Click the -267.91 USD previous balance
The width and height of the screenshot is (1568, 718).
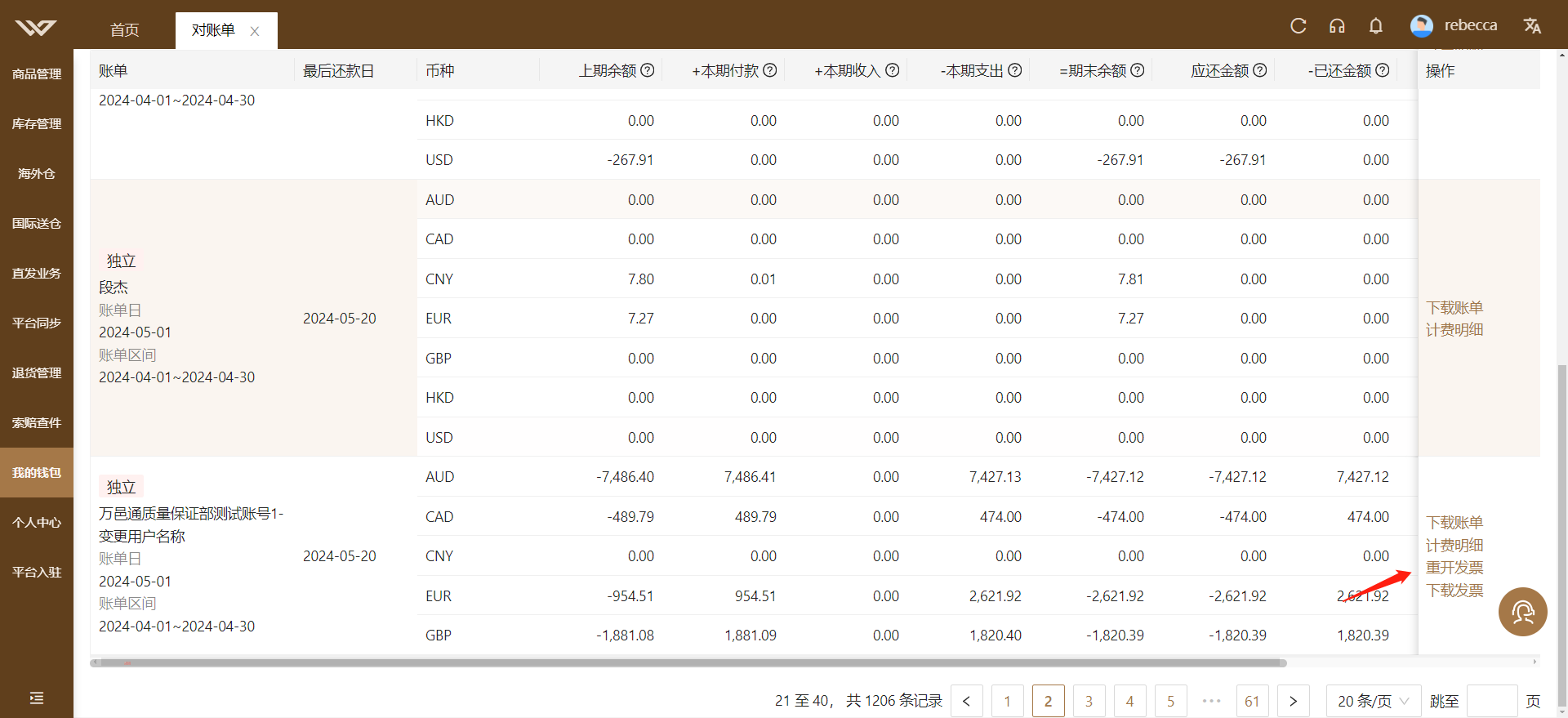click(x=630, y=160)
